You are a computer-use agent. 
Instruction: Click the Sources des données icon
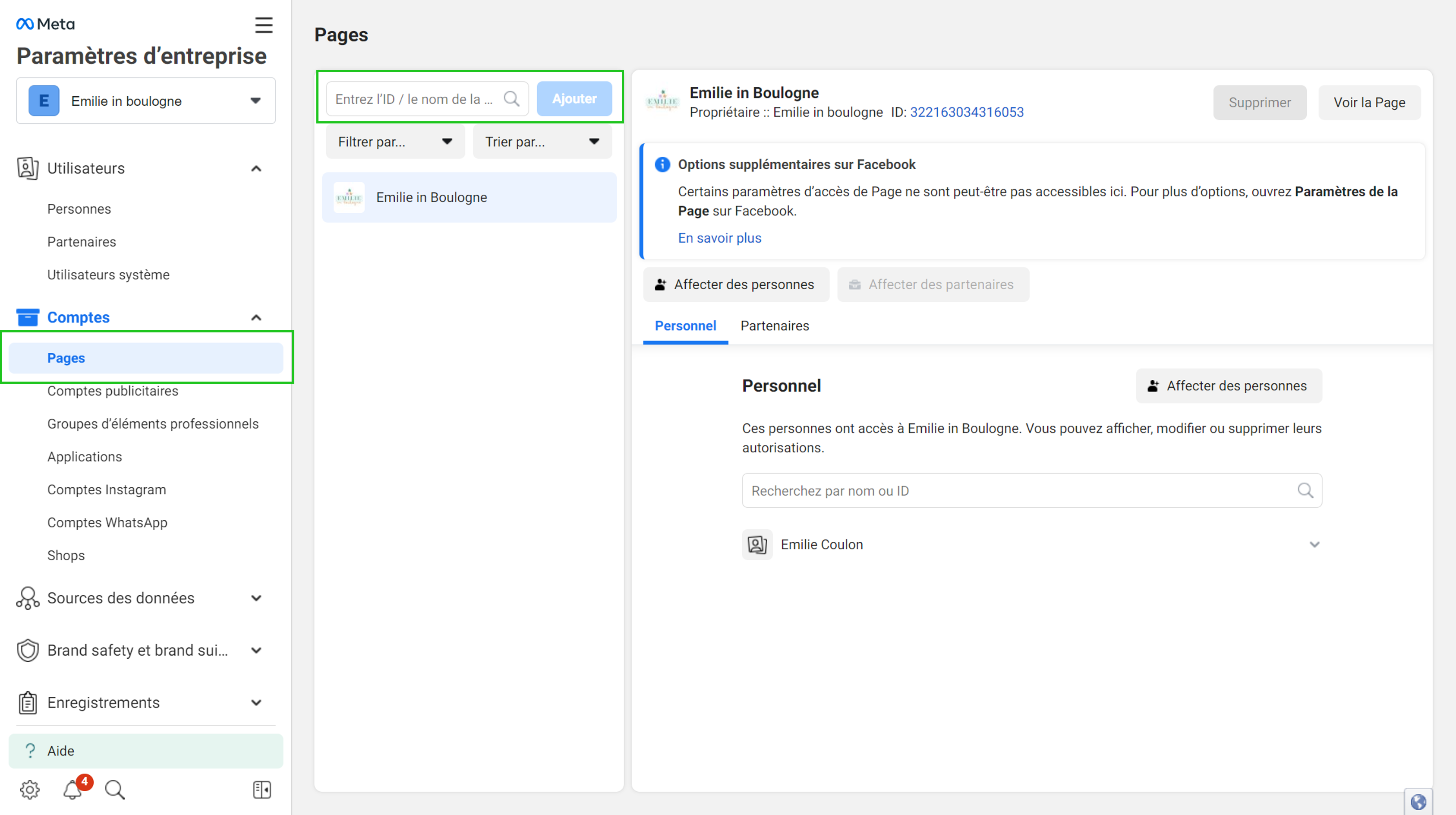(28, 598)
